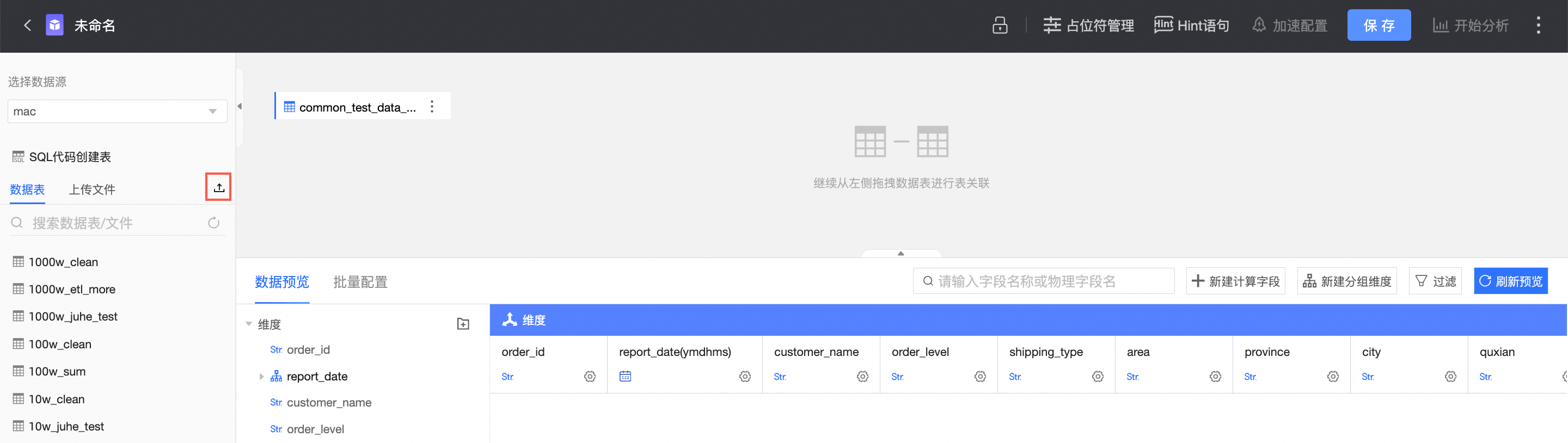Viewport: 1568px width, 443px height.
Task: Click Str. type icon under customer_name column
Action: [x=780, y=377]
